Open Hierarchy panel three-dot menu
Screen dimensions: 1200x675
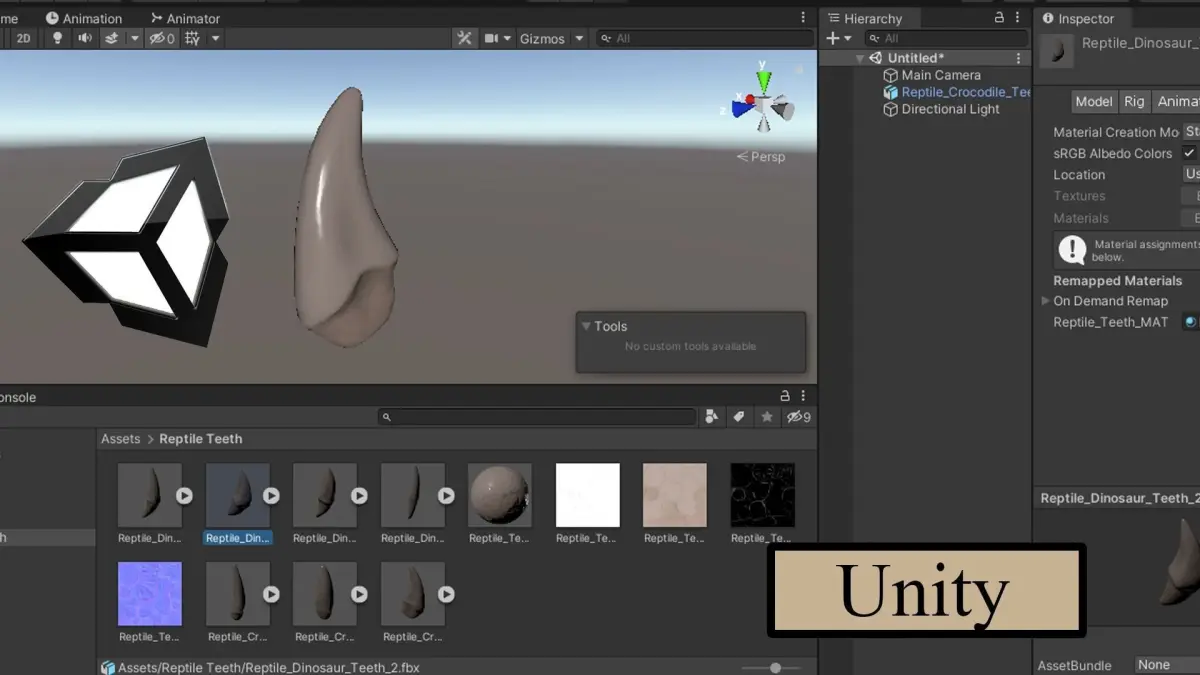click(1018, 17)
